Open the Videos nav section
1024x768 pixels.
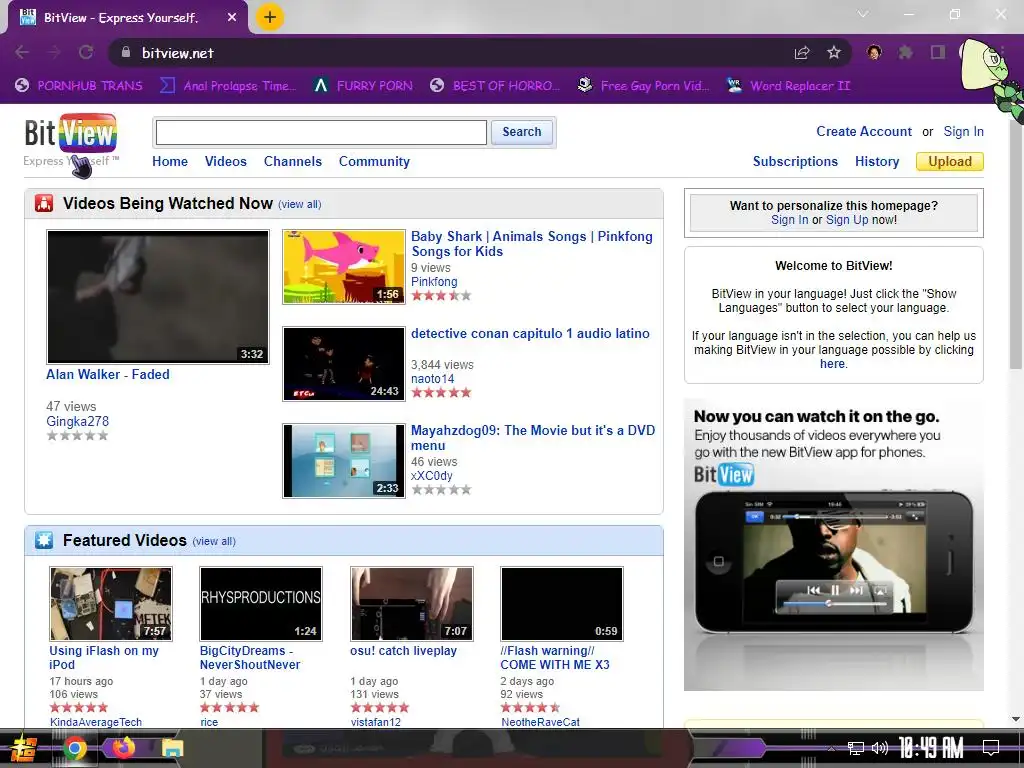[225, 161]
